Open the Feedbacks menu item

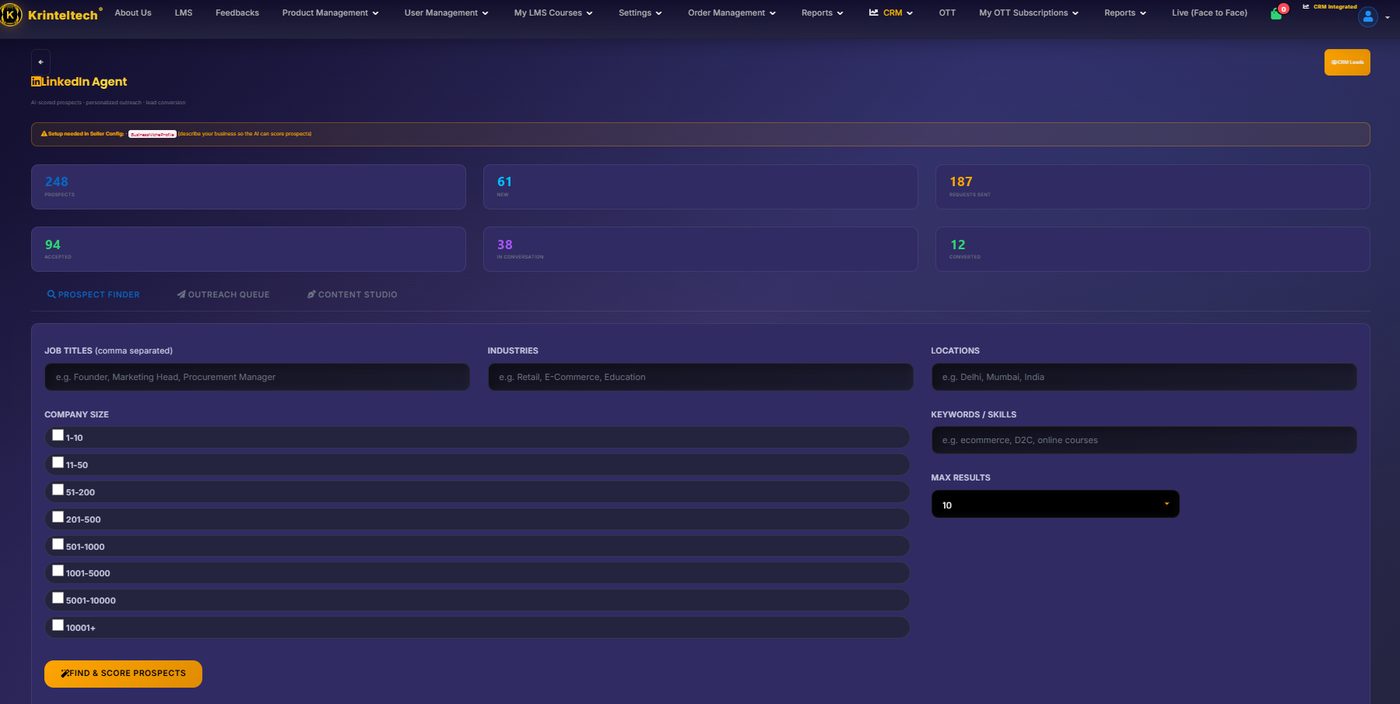point(237,13)
